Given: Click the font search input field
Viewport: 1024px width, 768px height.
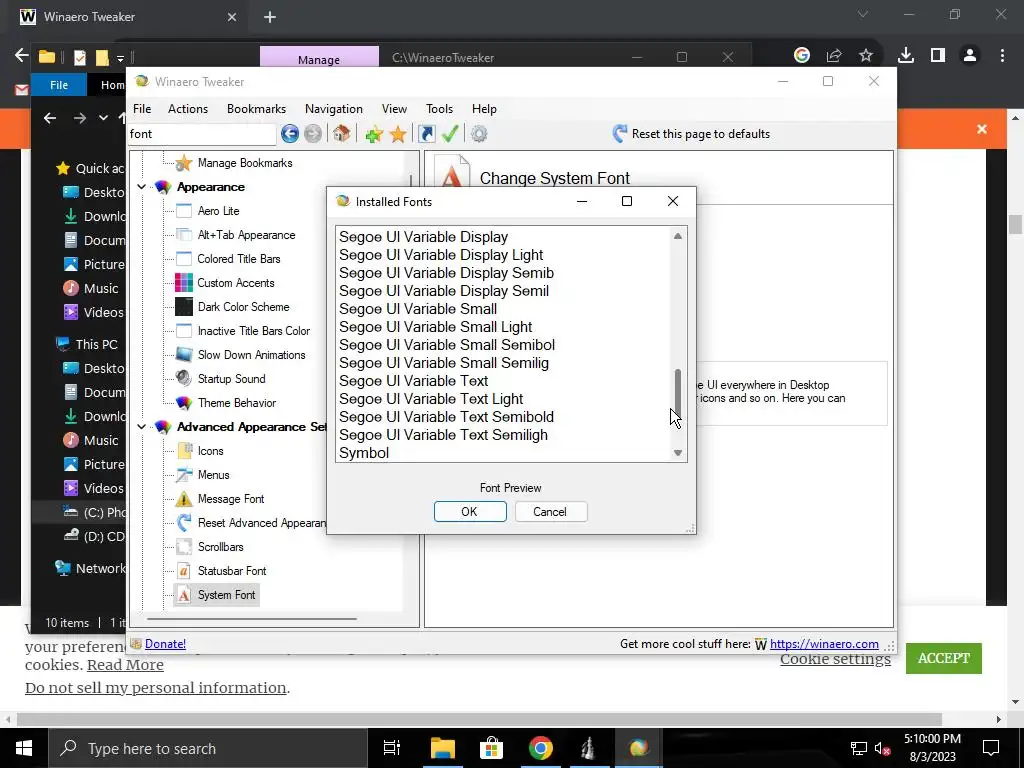Looking at the screenshot, I should coord(202,134).
